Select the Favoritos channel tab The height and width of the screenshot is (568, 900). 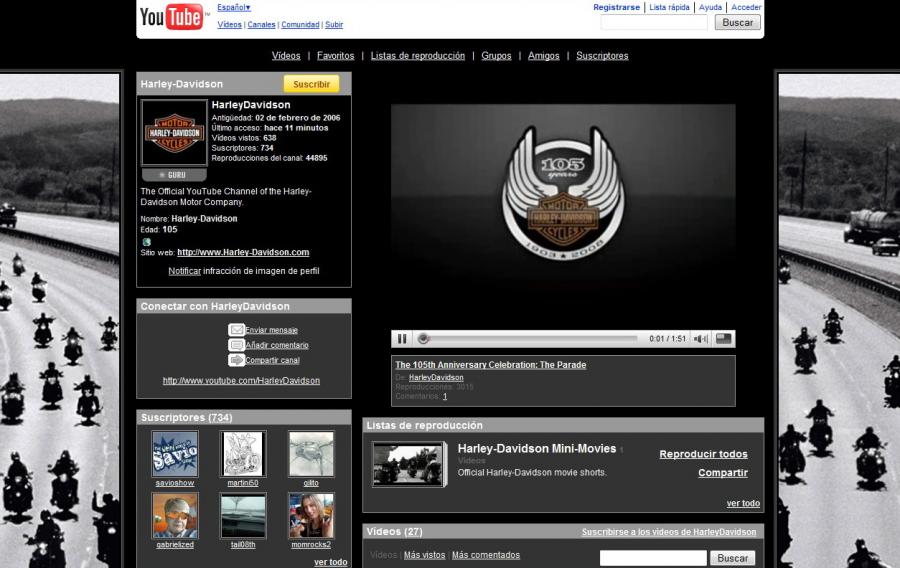(x=335, y=56)
